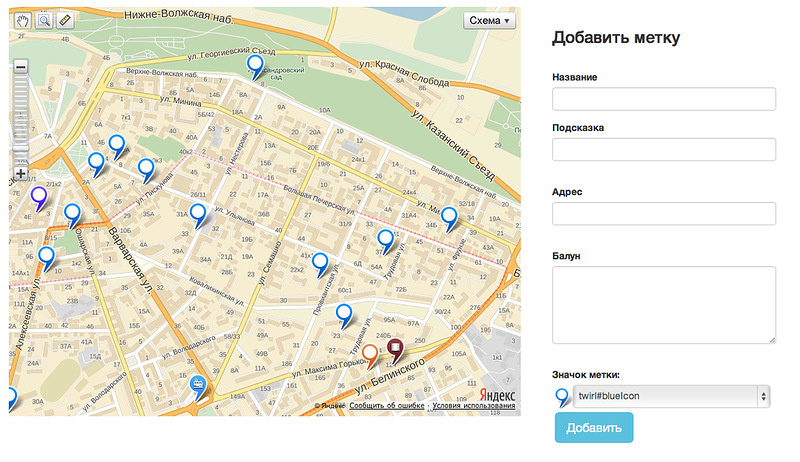This screenshot has width=800, height=462.
Task: Click the blue marker near ул. Пискунова
Action: tap(146, 170)
